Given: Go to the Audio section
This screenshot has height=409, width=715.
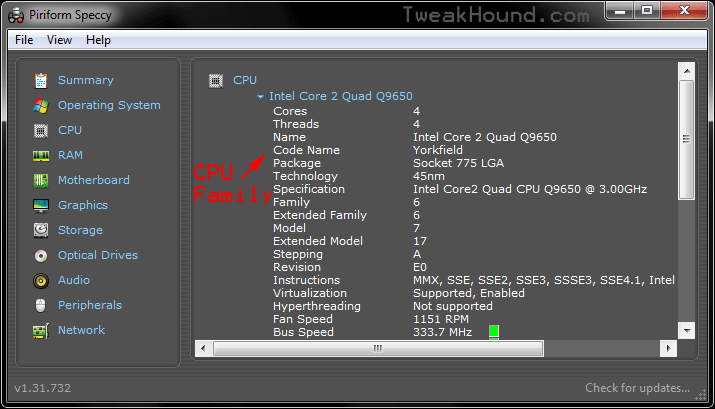Looking at the screenshot, I should pos(73,280).
